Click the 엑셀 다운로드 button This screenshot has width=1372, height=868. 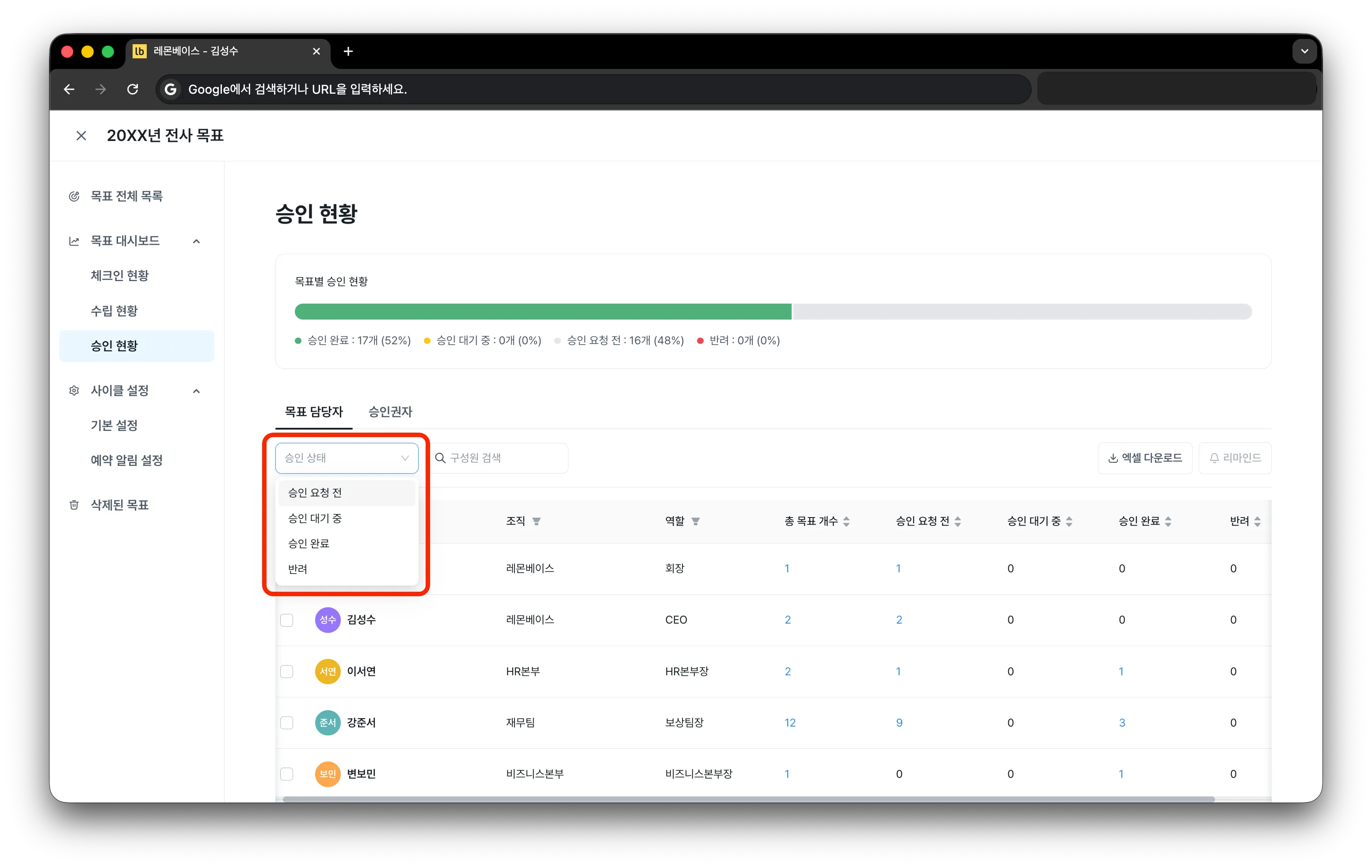[x=1145, y=458]
